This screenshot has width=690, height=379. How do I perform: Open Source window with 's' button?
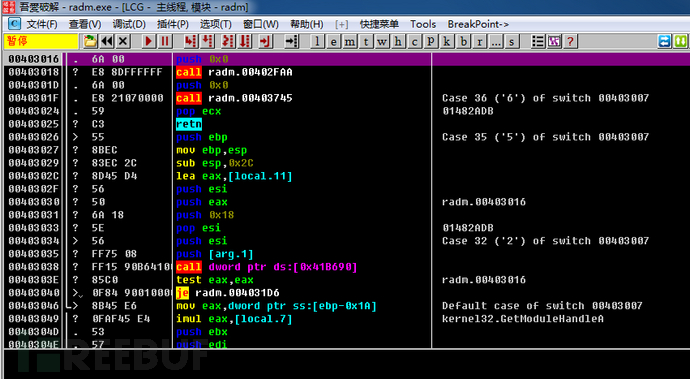(x=511, y=41)
